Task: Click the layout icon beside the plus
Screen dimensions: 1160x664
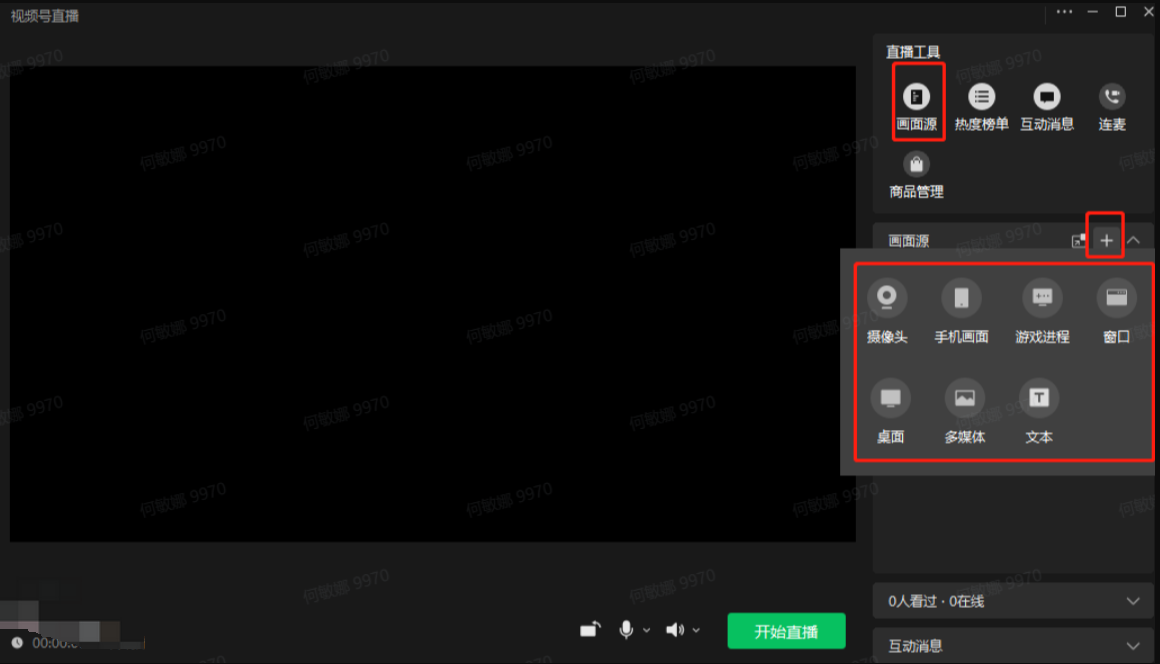Action: [x=1079, y=240]
